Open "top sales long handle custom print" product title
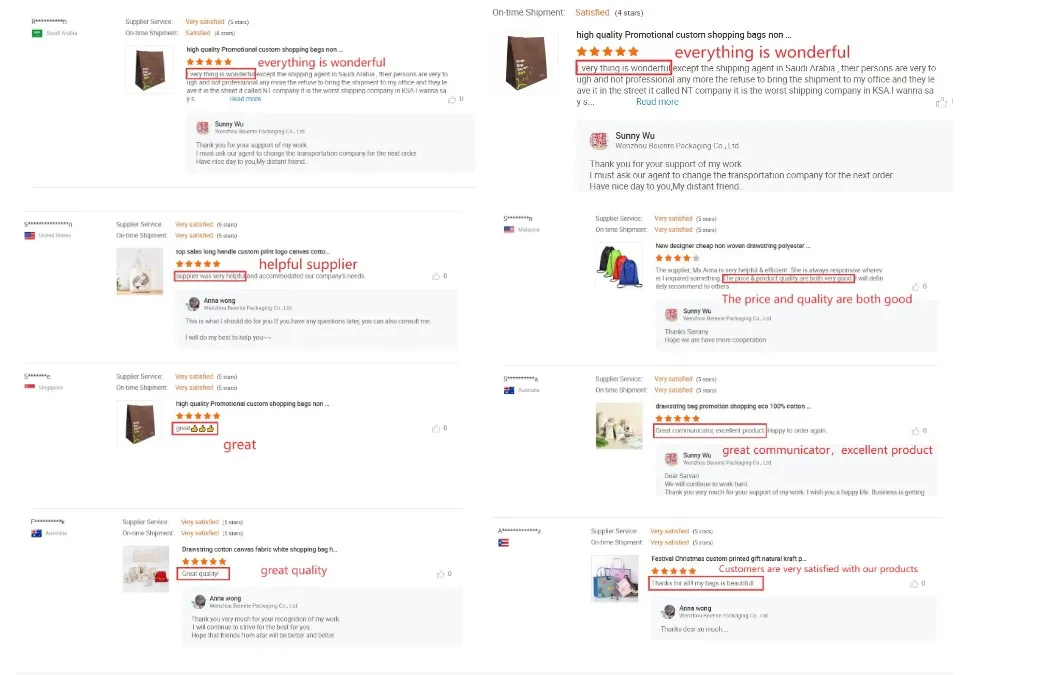The height and width of the screenshot is (675, 1059). 253,251
